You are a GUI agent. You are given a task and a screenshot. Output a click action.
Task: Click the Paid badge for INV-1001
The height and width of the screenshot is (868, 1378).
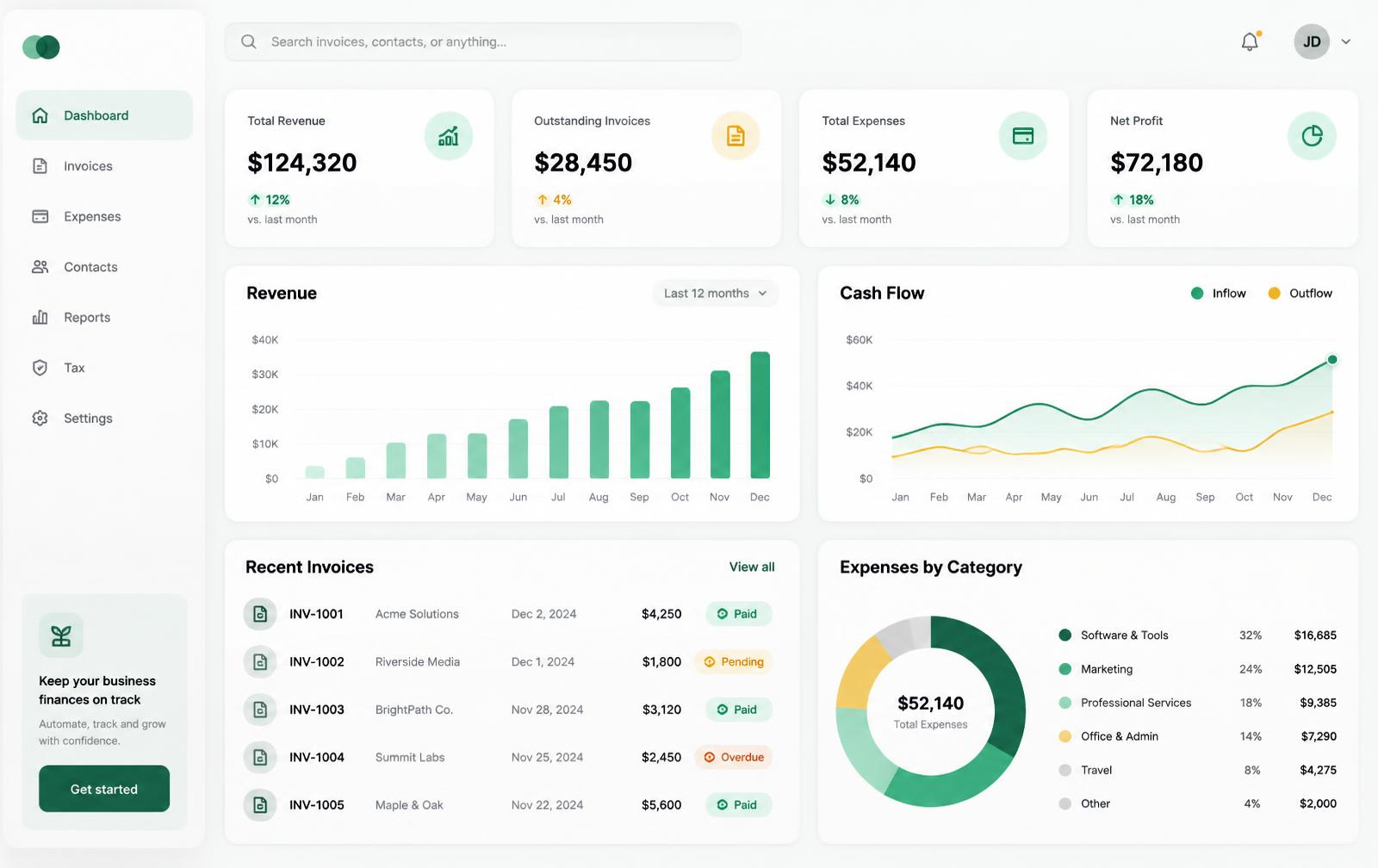739,614
